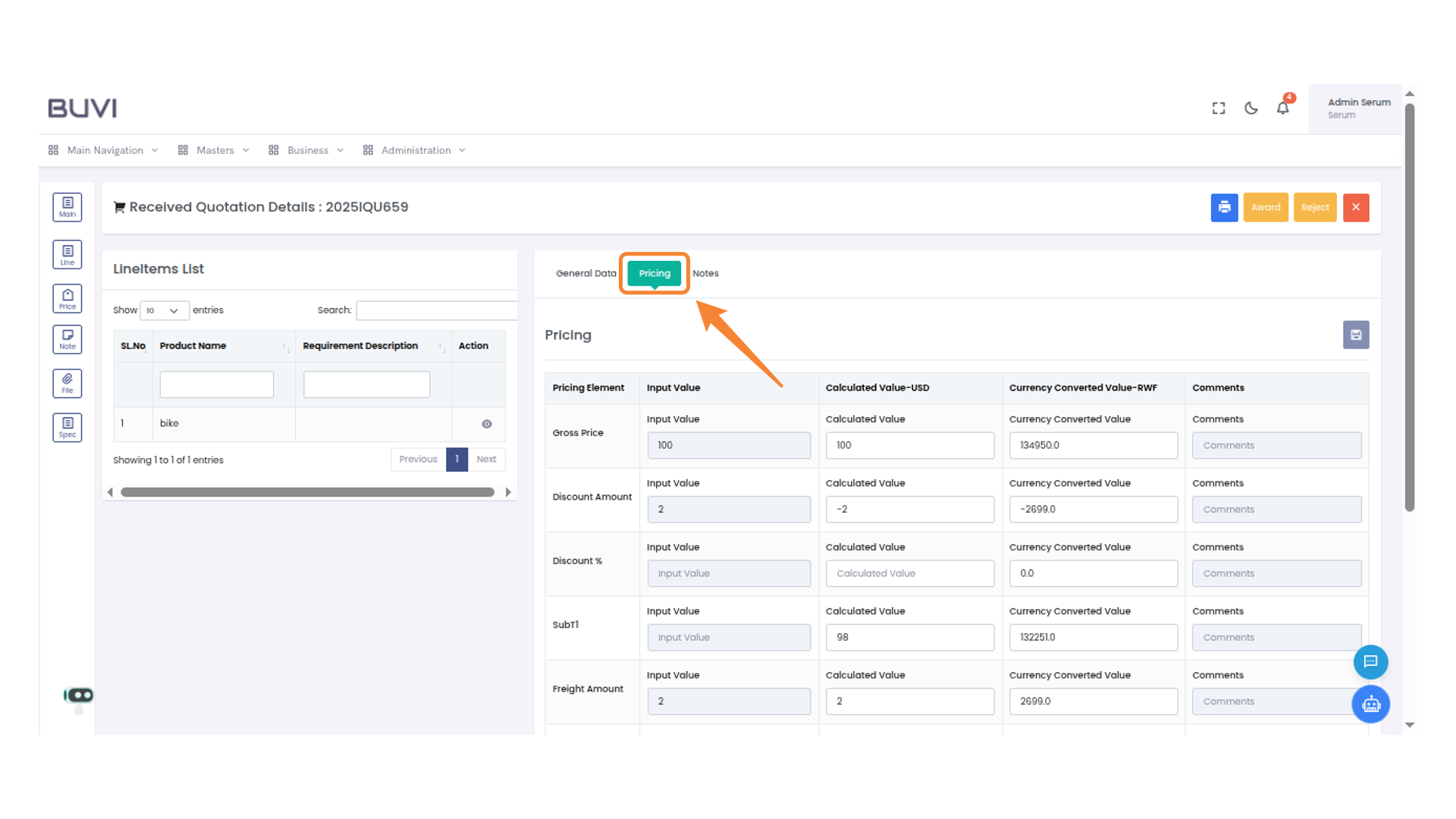Open the Note sidebar icon
The width and height of the screenshot is (1456, 819).
coord(67,339)
